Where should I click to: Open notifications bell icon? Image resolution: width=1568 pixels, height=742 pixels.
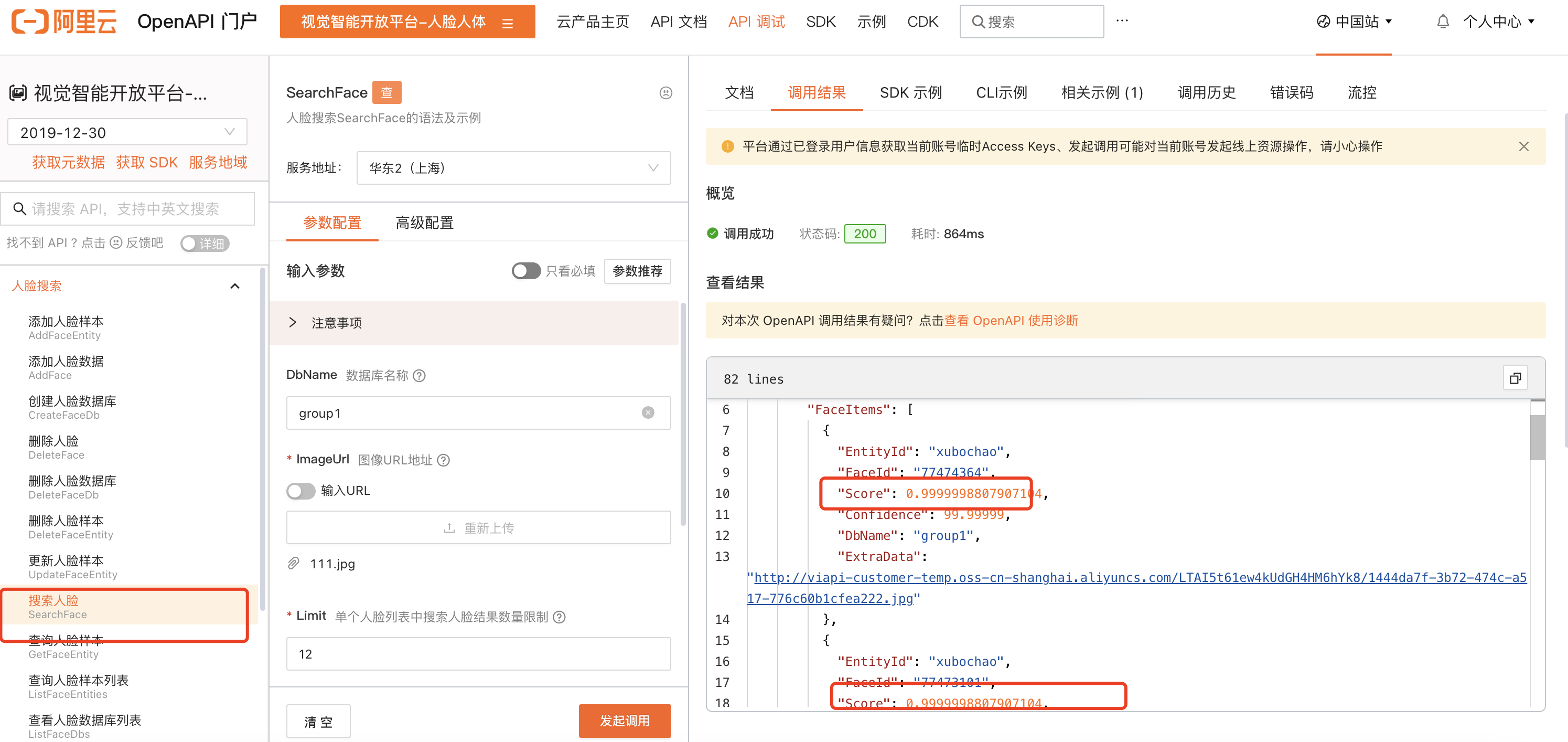(1442, 22)
